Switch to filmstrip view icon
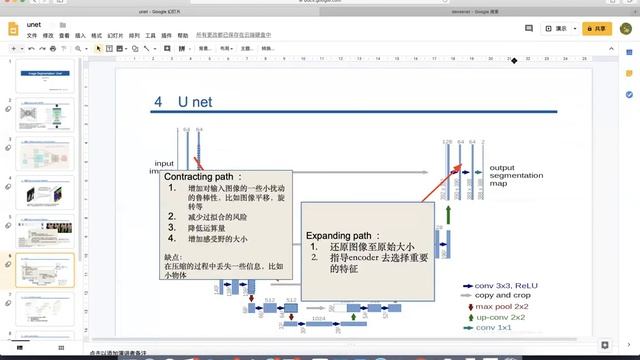The height and width of the screenshot is (360, 640). (x=20, y=348)
